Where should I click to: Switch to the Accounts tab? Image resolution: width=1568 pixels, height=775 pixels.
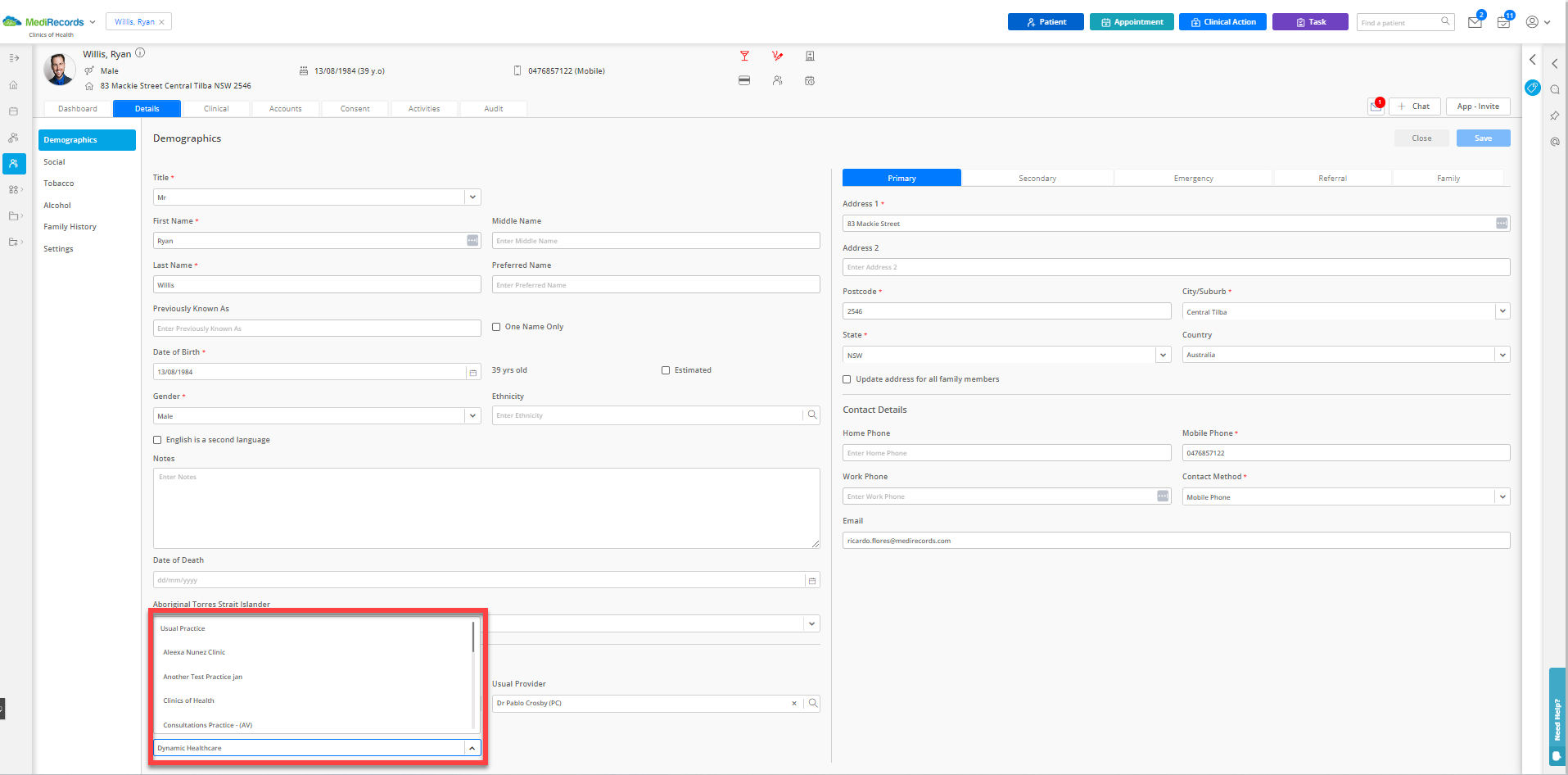(x=285, y=108)
